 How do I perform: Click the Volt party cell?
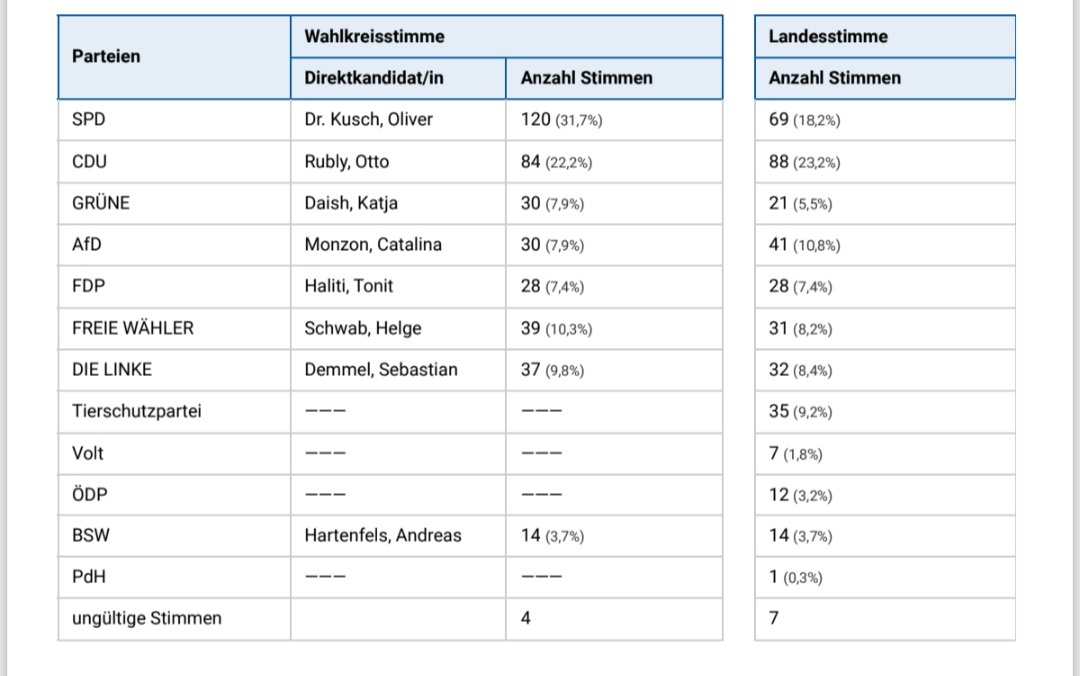(88, 453)
